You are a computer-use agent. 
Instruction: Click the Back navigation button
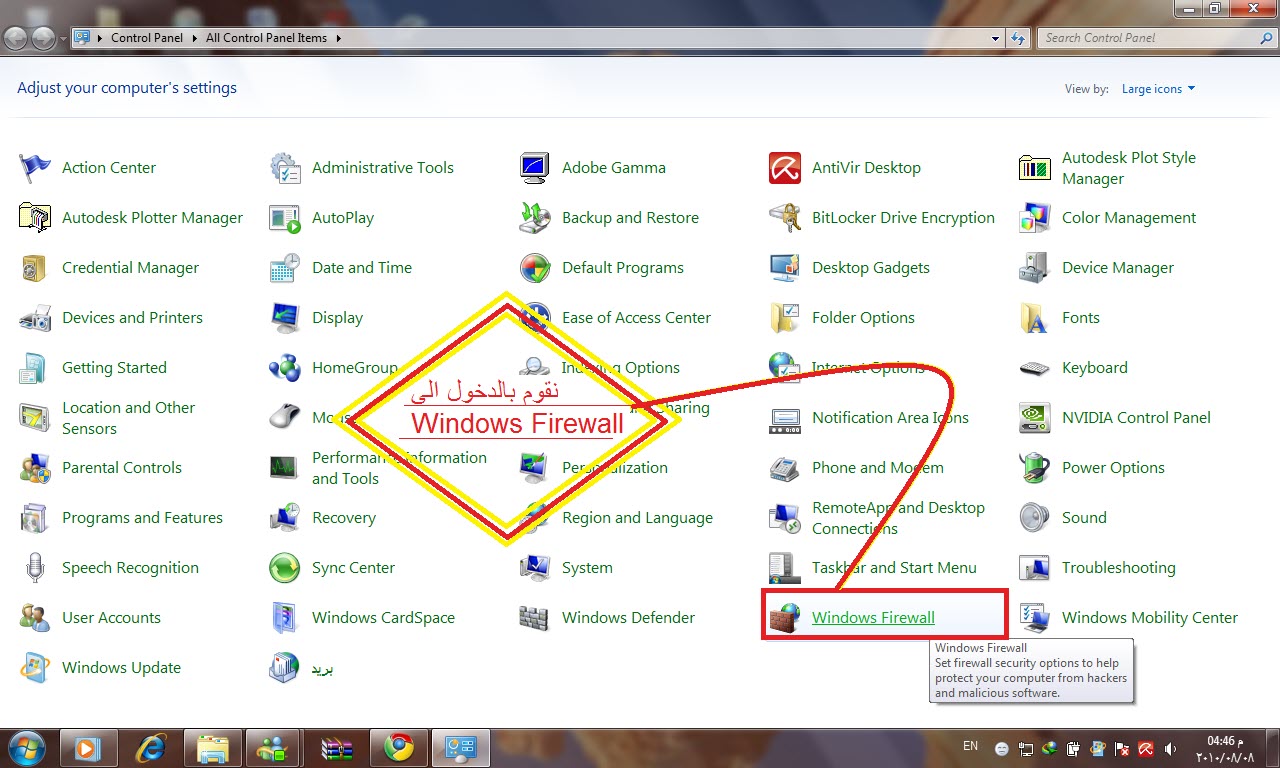pos(17,38)
